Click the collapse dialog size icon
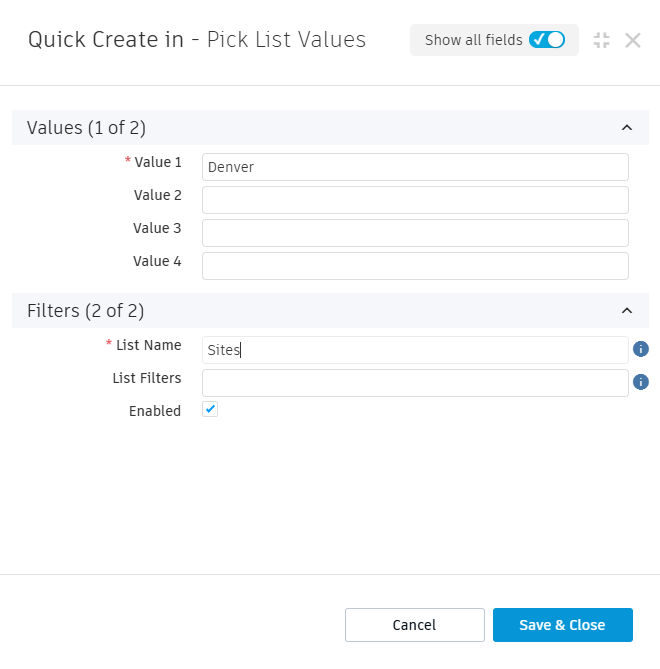The image size is (660, 669). click(x=601, y=40)
